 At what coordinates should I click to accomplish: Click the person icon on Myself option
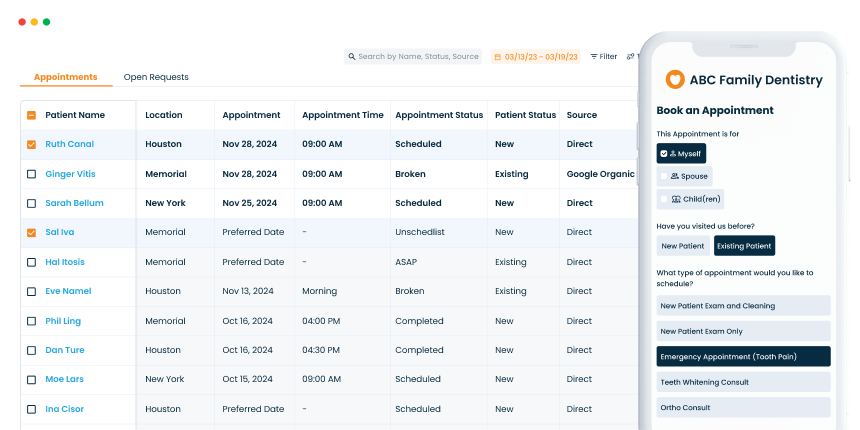click(675, 153)
